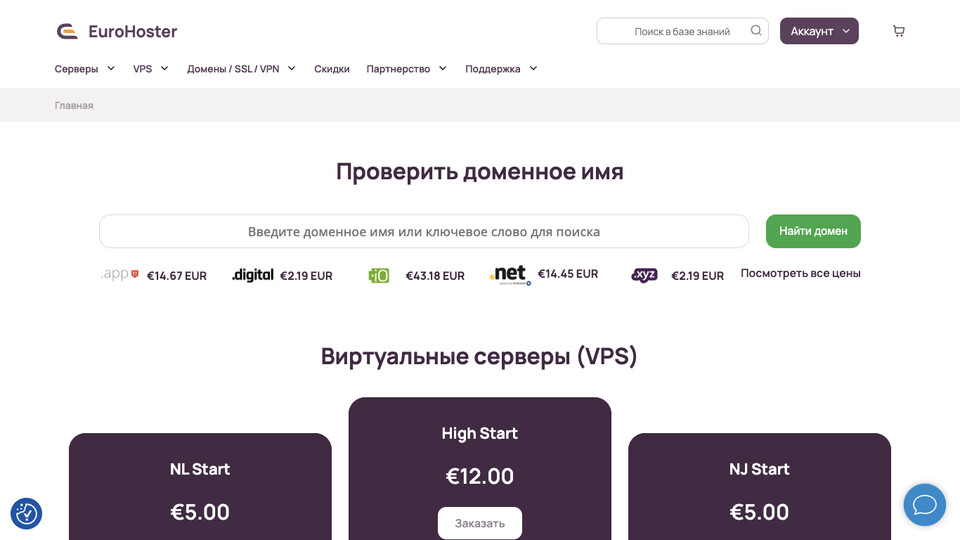Expand the Поддержка menu chevron

point(533,69)
